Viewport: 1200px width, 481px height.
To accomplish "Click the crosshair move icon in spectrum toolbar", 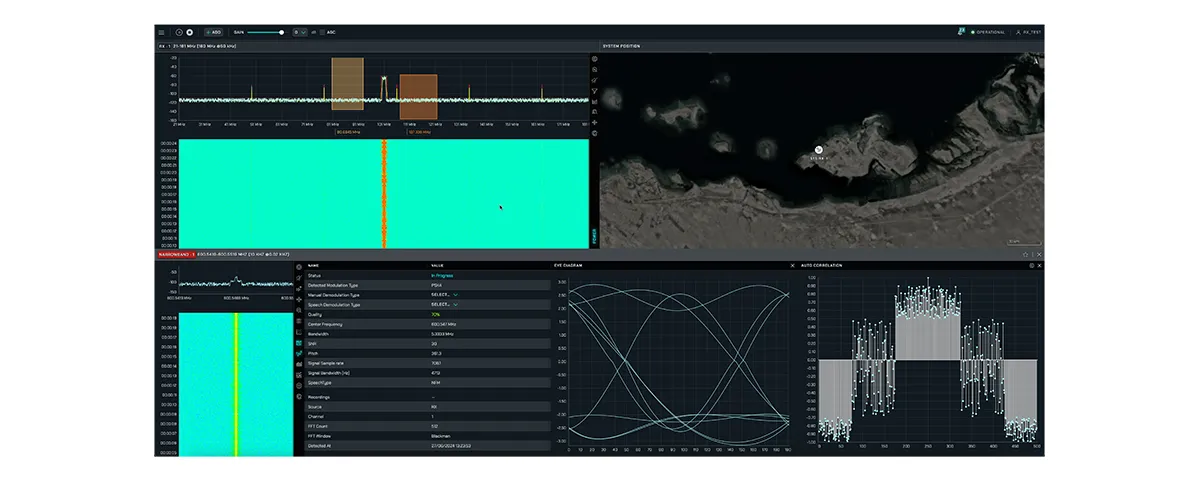I will (594, 122).
